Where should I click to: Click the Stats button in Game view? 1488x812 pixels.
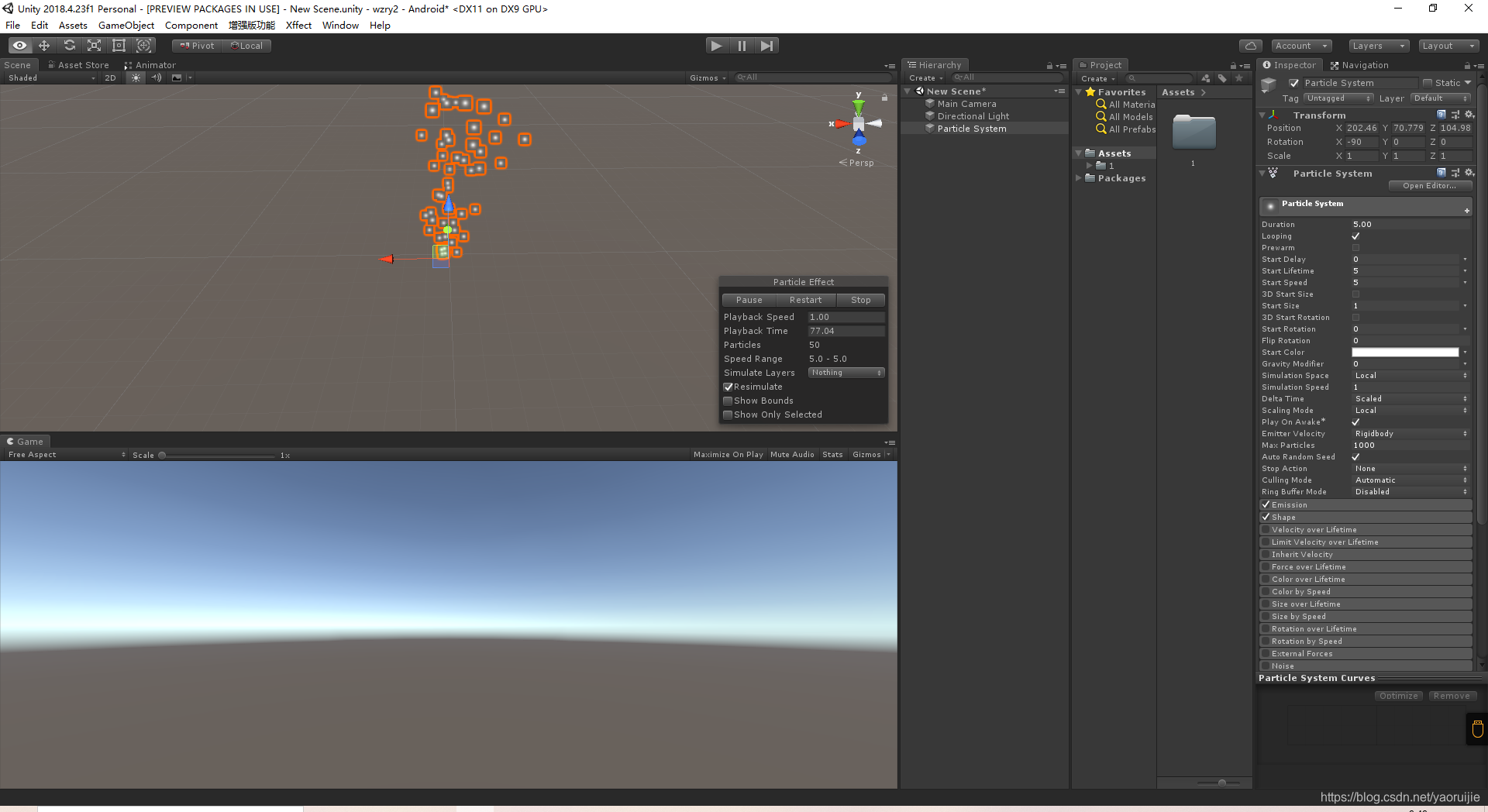832,455
